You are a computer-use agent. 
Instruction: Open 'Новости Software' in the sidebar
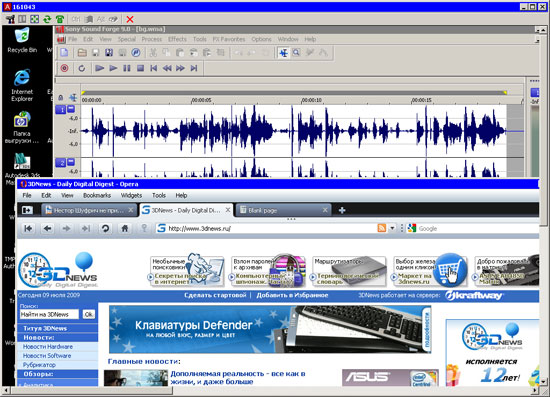click(x=47, y=356)
